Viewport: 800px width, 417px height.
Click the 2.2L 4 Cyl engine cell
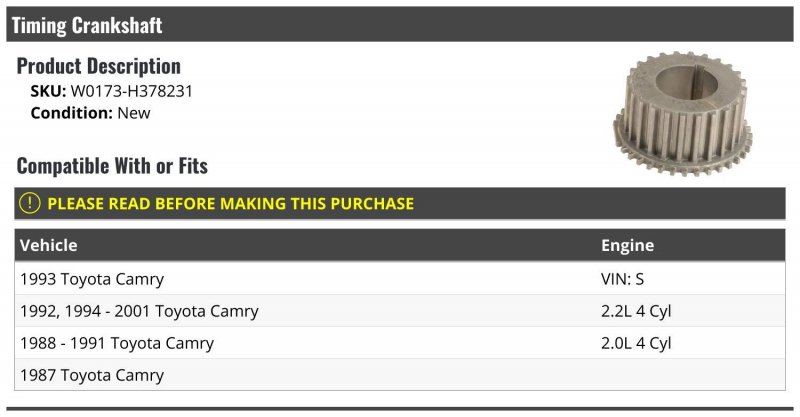coord(636,311)
